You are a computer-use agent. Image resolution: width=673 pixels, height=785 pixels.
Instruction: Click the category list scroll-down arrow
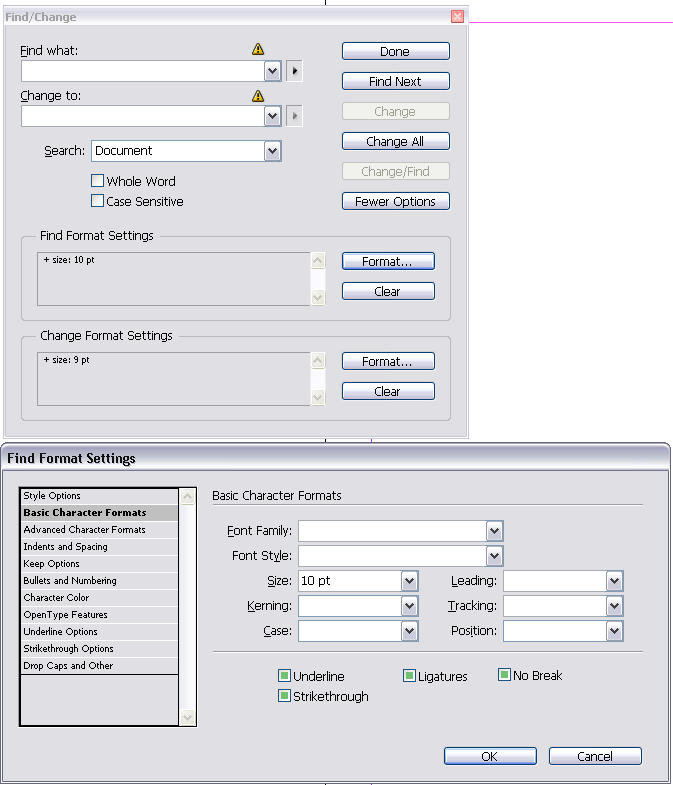[x=187, y=717]
